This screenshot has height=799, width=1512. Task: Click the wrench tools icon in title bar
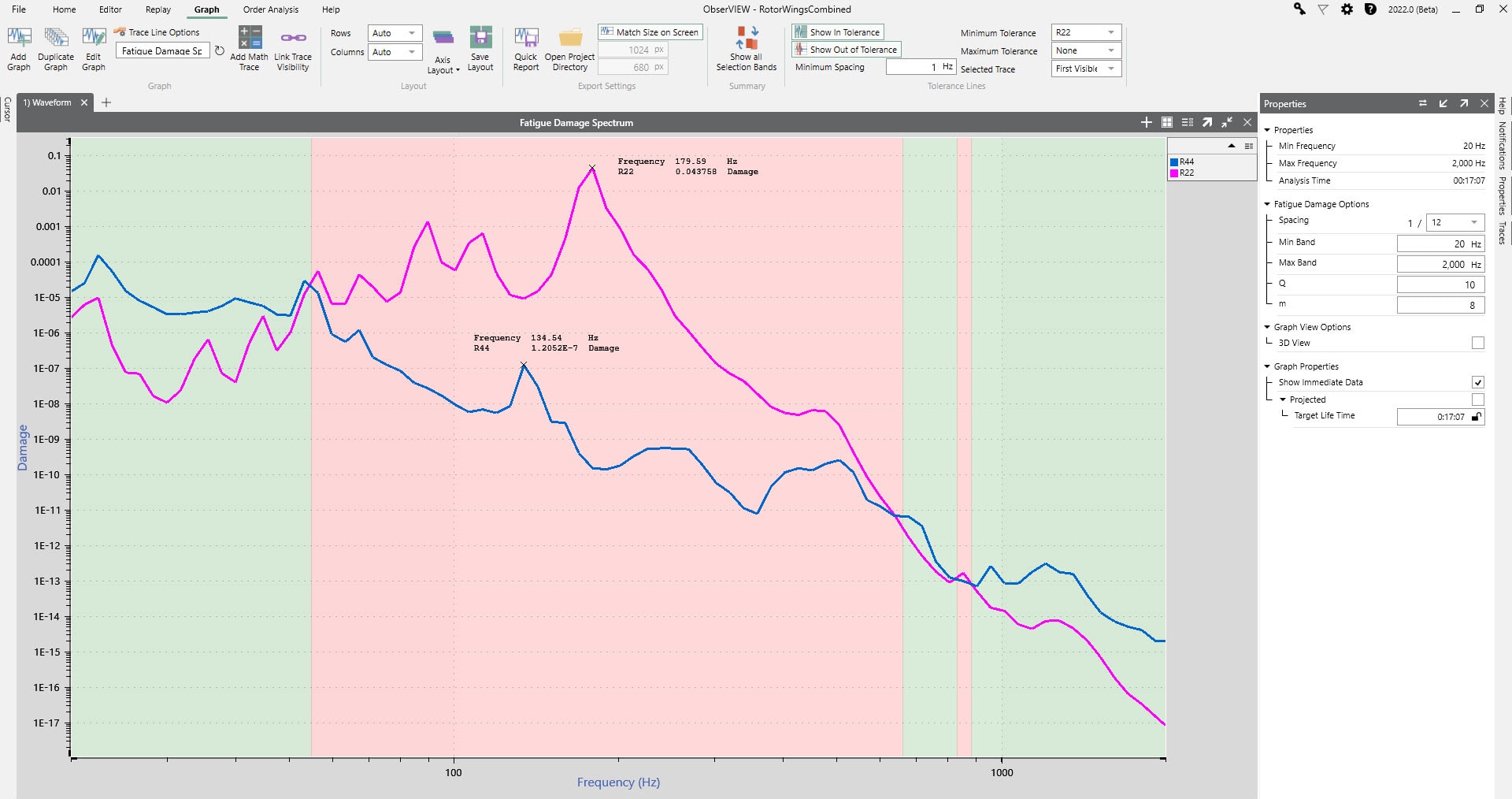point(1299,9)
